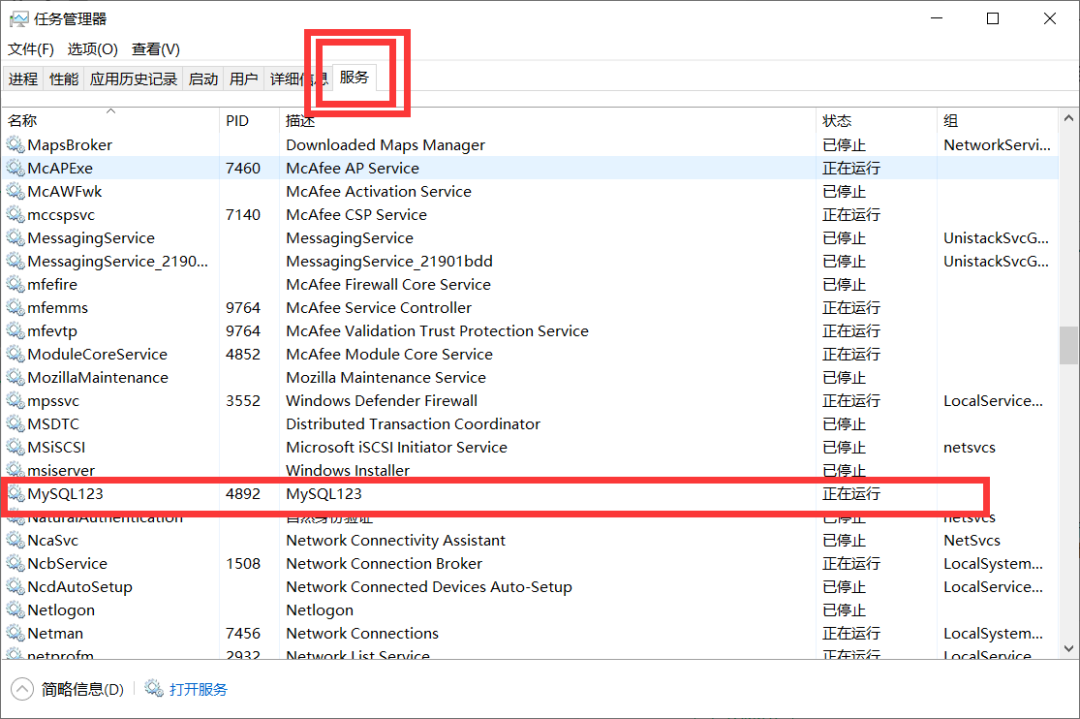
Task: Click the McAPExe service gear icon
Action: point(16,168)
